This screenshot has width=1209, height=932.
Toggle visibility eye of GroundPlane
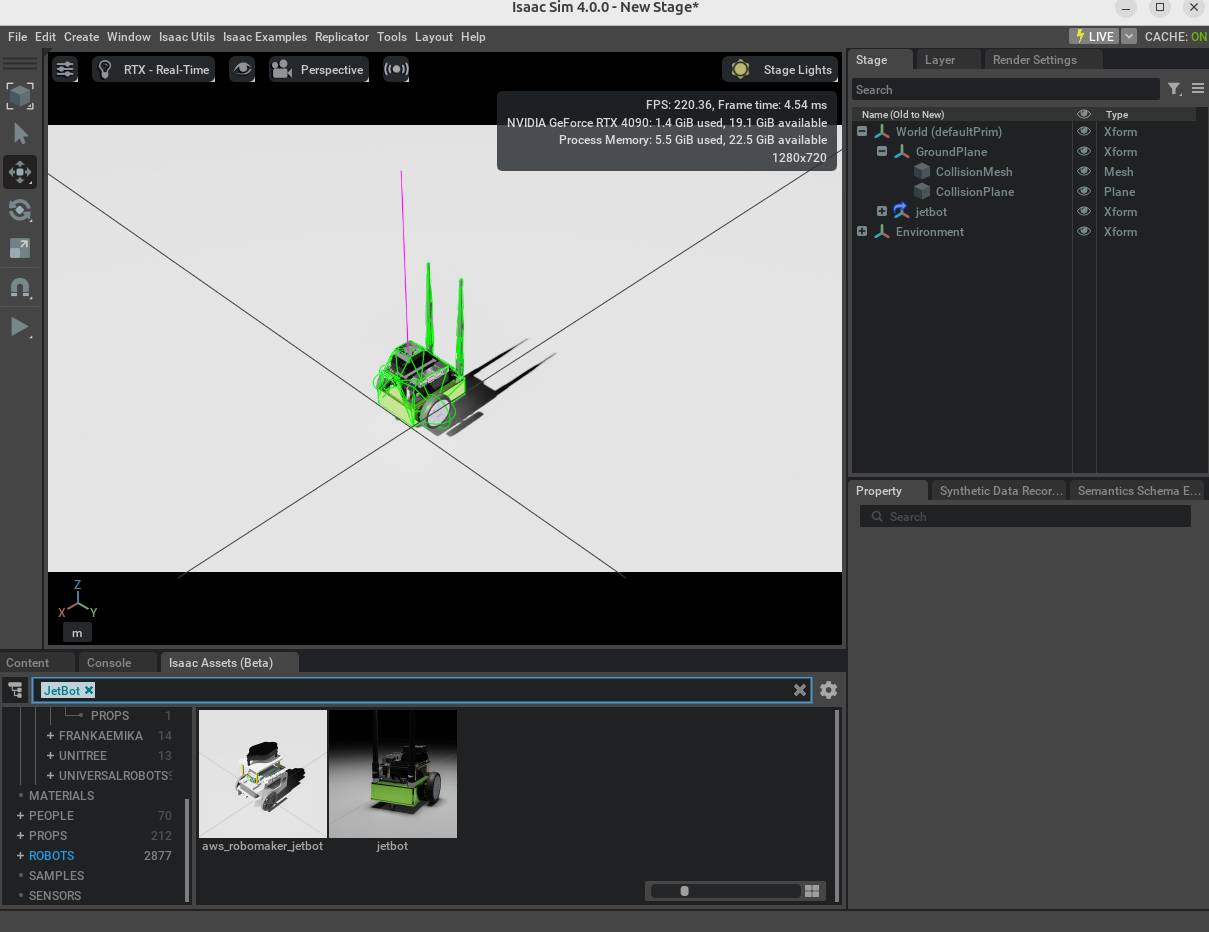coord(1083,151)
